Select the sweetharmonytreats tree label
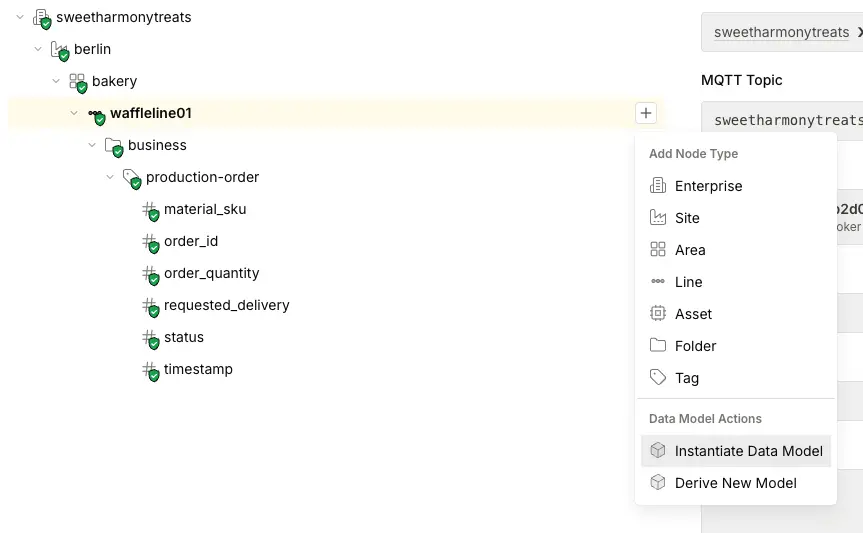The image size is (863, 533). click(x=124, y=17)
